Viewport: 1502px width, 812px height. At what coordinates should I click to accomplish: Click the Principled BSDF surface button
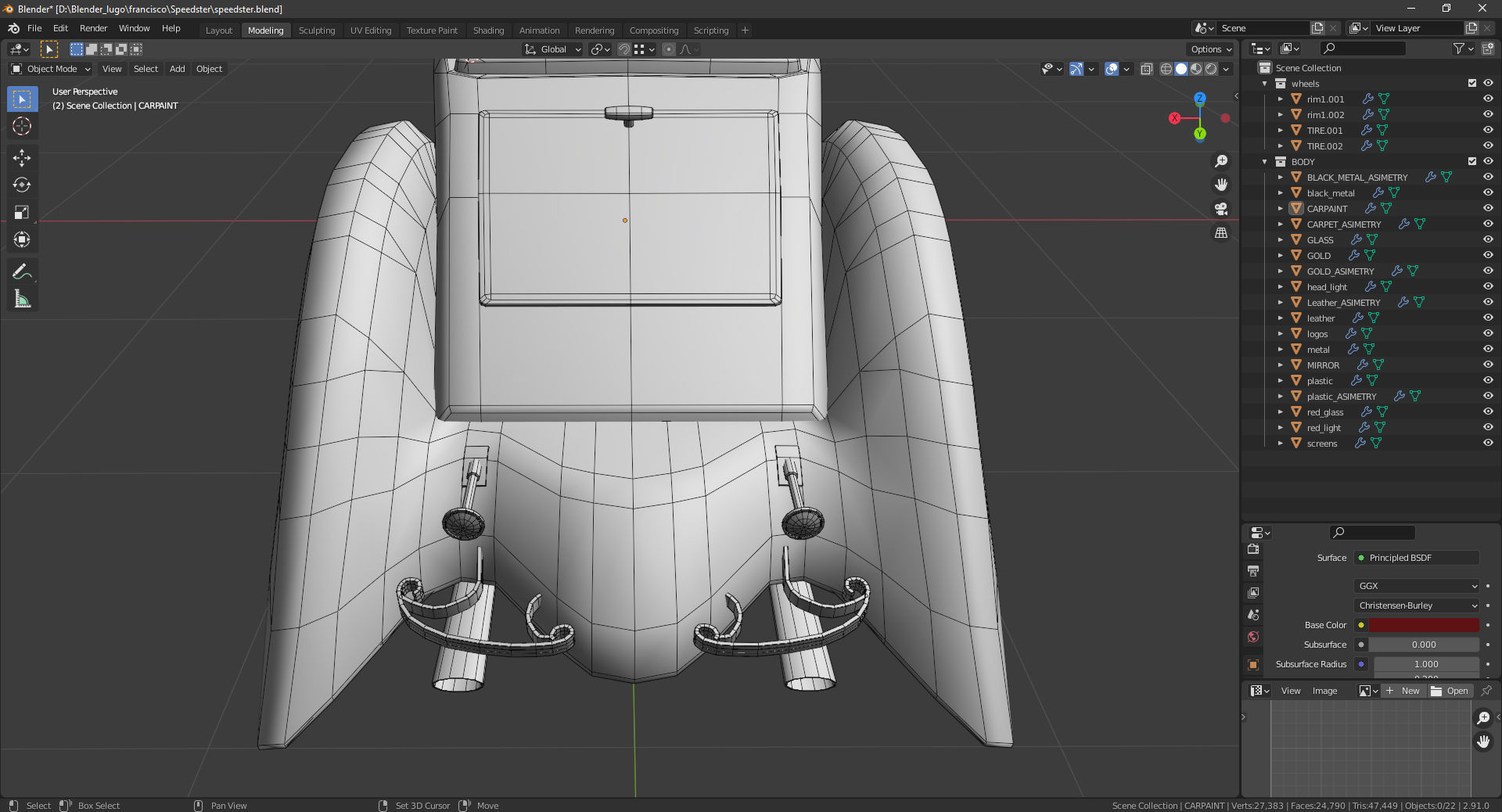[1417, 558]
